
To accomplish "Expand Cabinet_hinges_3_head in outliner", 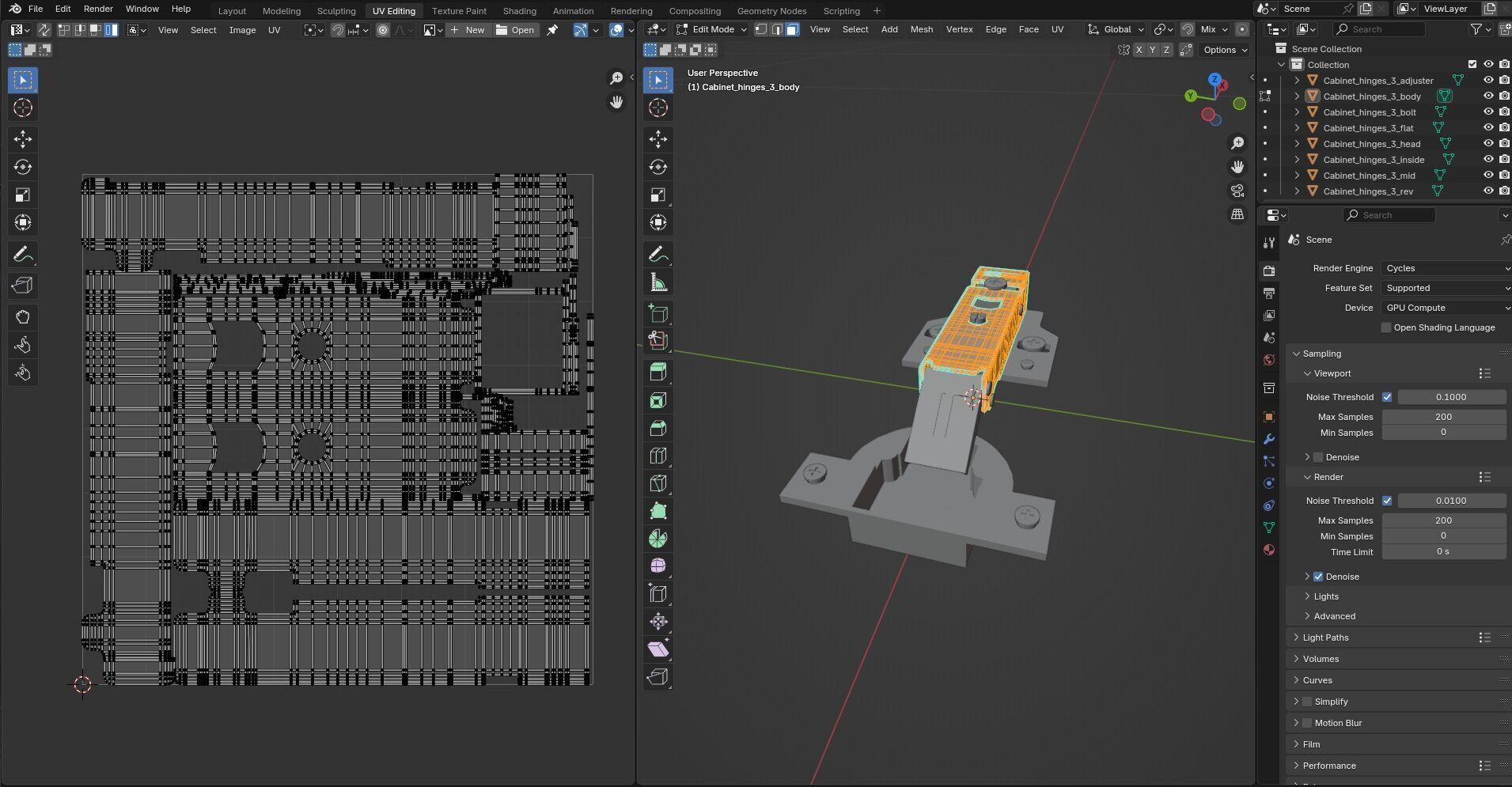I will pyautogui.click(x=1297, y=144).
